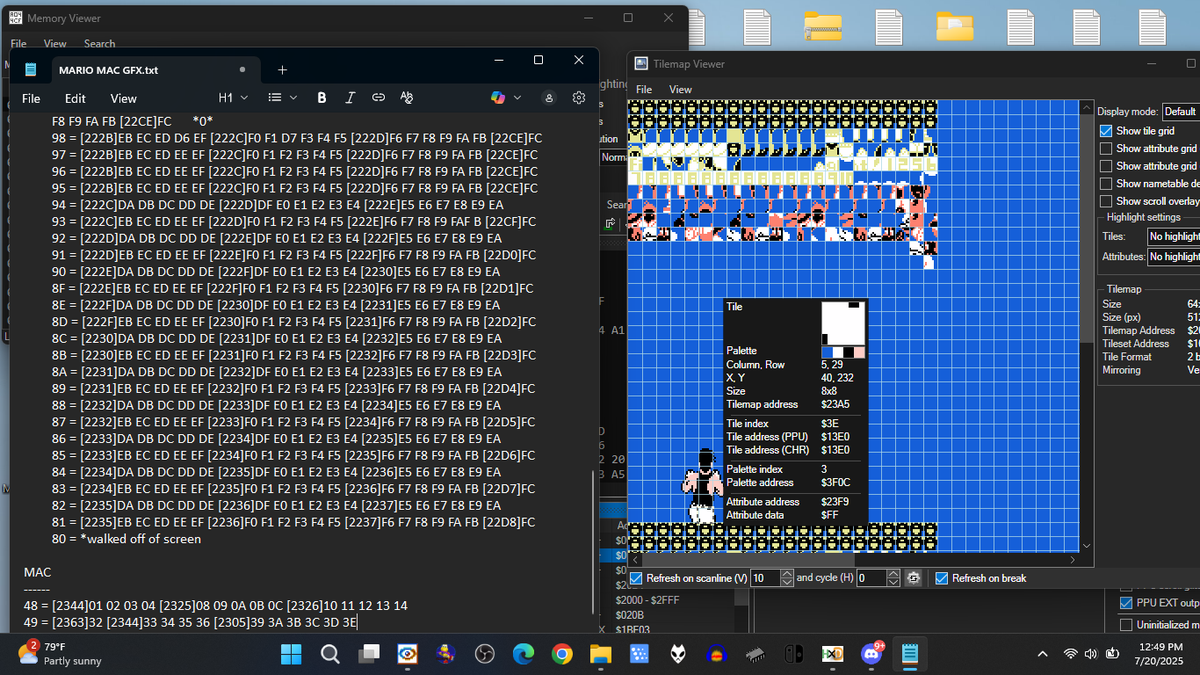Open the Windows Start menu
This screenshot has height=675, width=1200.
pos(291,654)
